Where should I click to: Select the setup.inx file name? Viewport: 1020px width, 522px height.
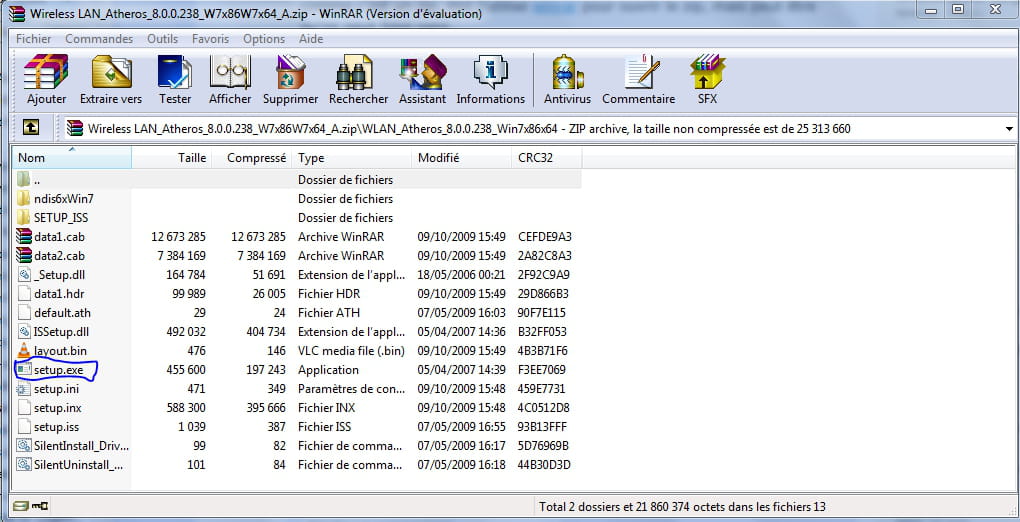click(x=57, y=408)
